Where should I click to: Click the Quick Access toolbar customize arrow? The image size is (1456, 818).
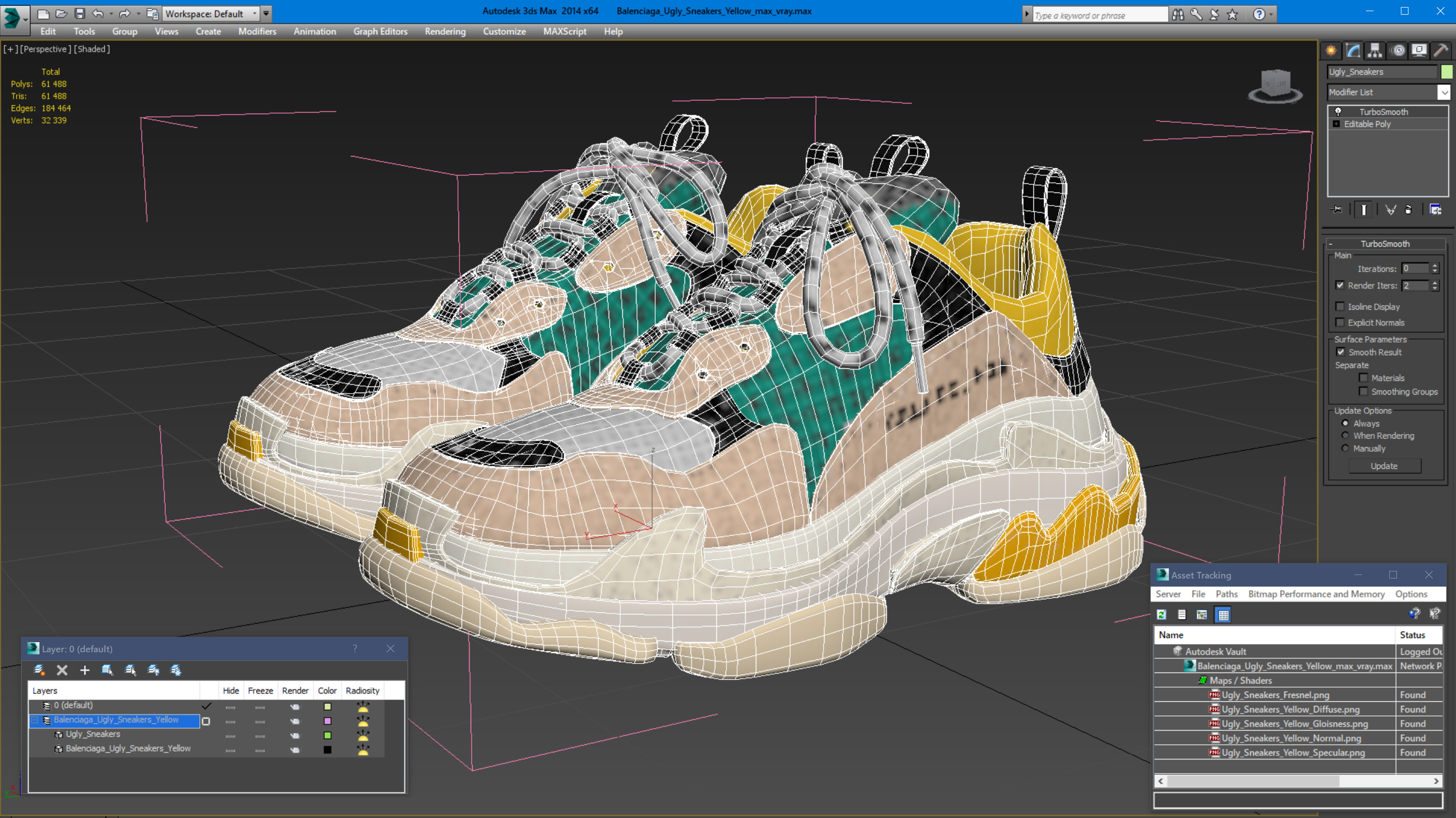tap(265, 14)
